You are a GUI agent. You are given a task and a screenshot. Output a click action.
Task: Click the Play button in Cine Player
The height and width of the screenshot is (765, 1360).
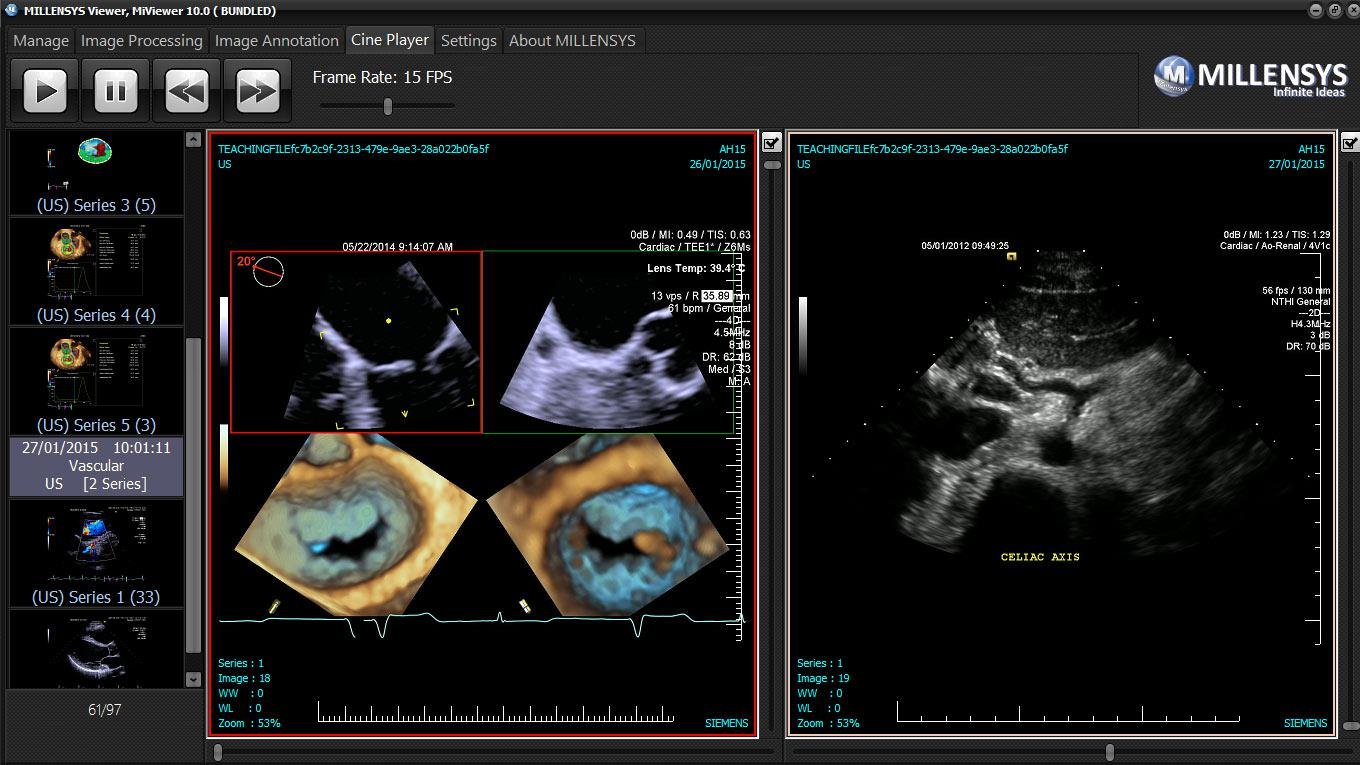click(x=45, y=91)
